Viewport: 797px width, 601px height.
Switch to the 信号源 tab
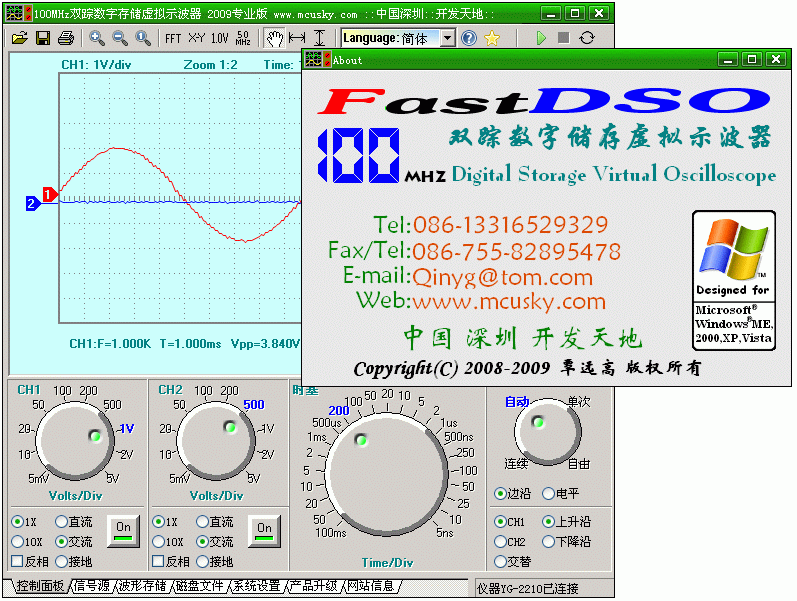pyautogui.click(x=91, y=586)
